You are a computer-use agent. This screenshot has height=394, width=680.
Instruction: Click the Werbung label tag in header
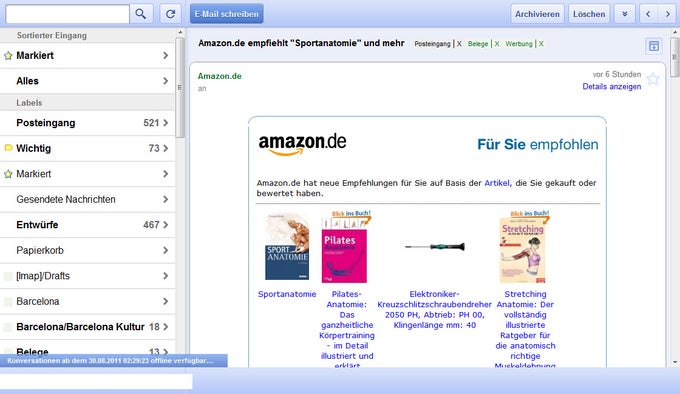(x=519, y=44)
